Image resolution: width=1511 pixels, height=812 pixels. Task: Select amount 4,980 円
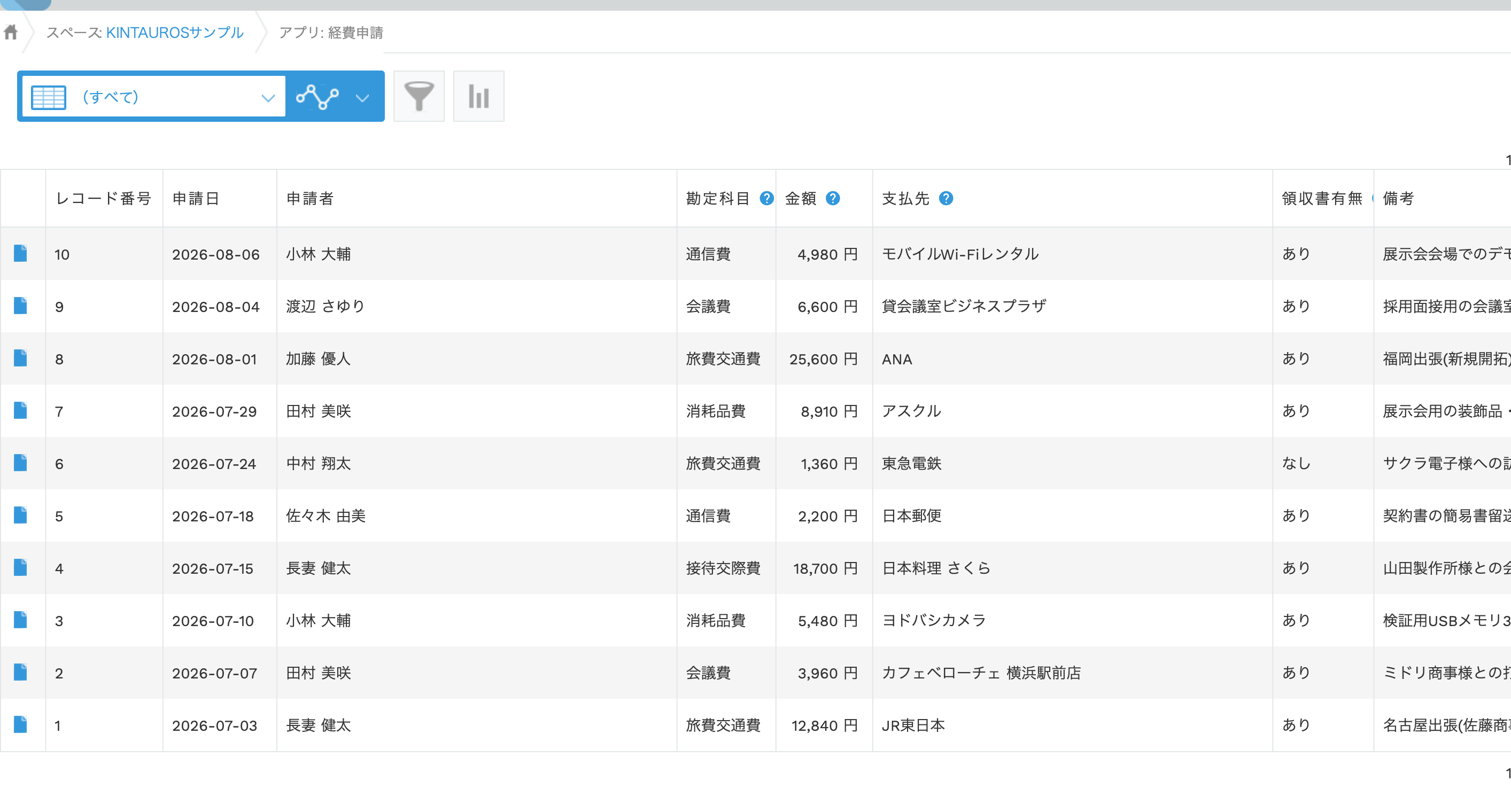(x=827, y=254)
